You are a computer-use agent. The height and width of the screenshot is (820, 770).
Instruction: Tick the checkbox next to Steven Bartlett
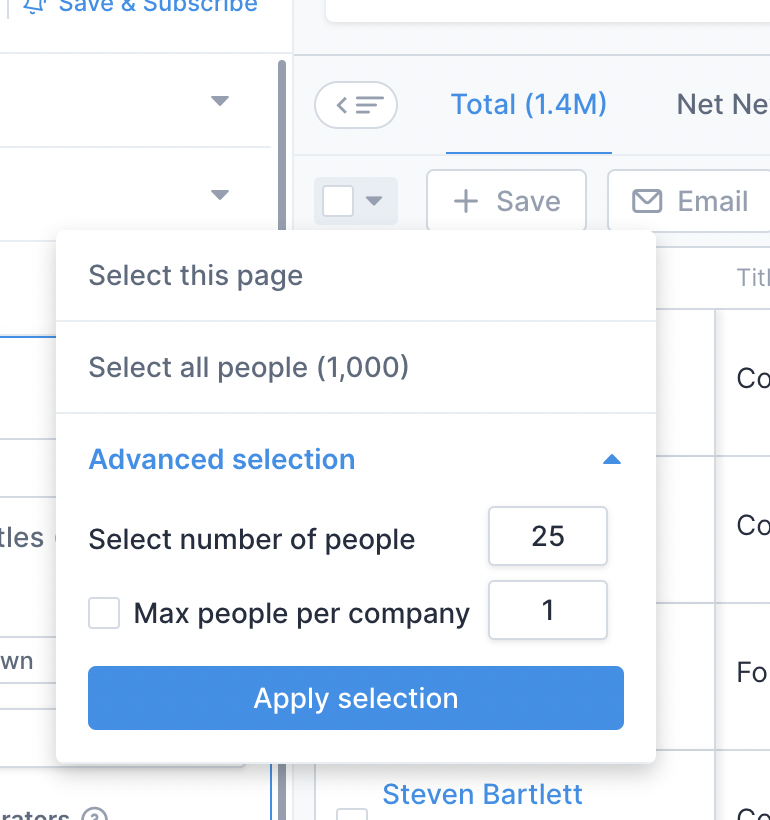point(352,815)
